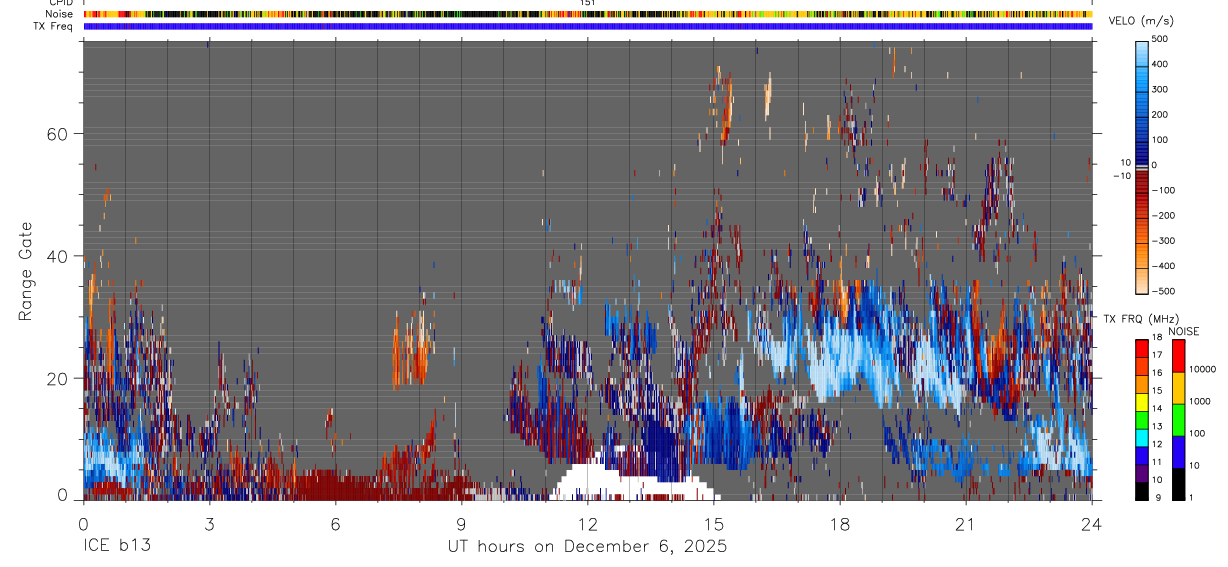Pick the purple 10–11 MHz TX FRQ swatch
Image resolution: width=1228 pixels, height=567 pixels.
1142,474
